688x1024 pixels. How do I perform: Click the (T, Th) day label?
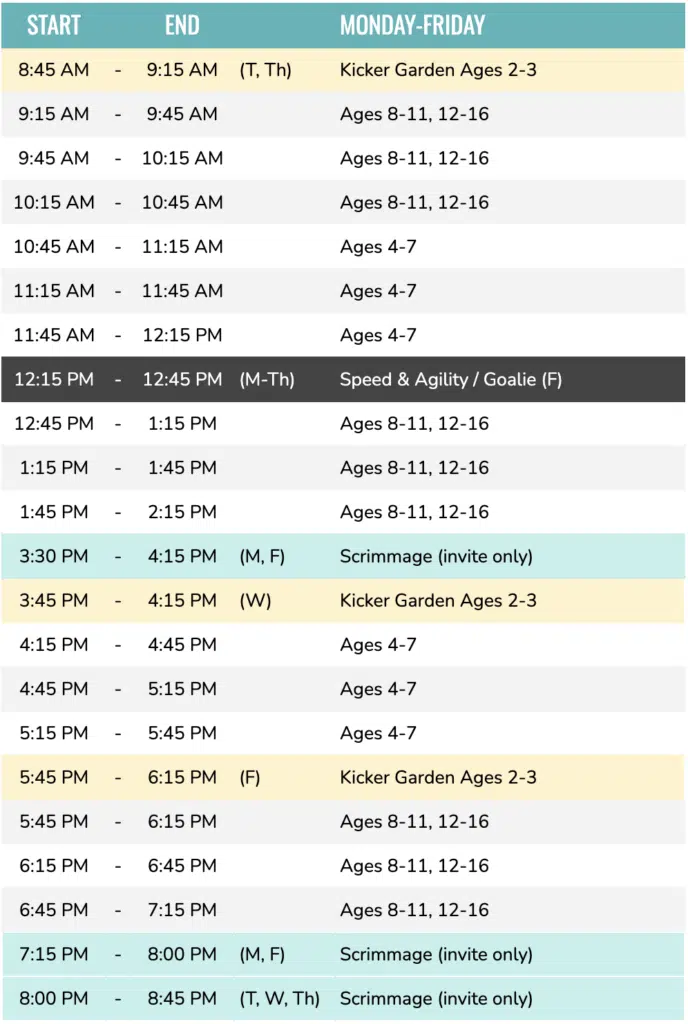pyautogui.click(x=265, y=70)
